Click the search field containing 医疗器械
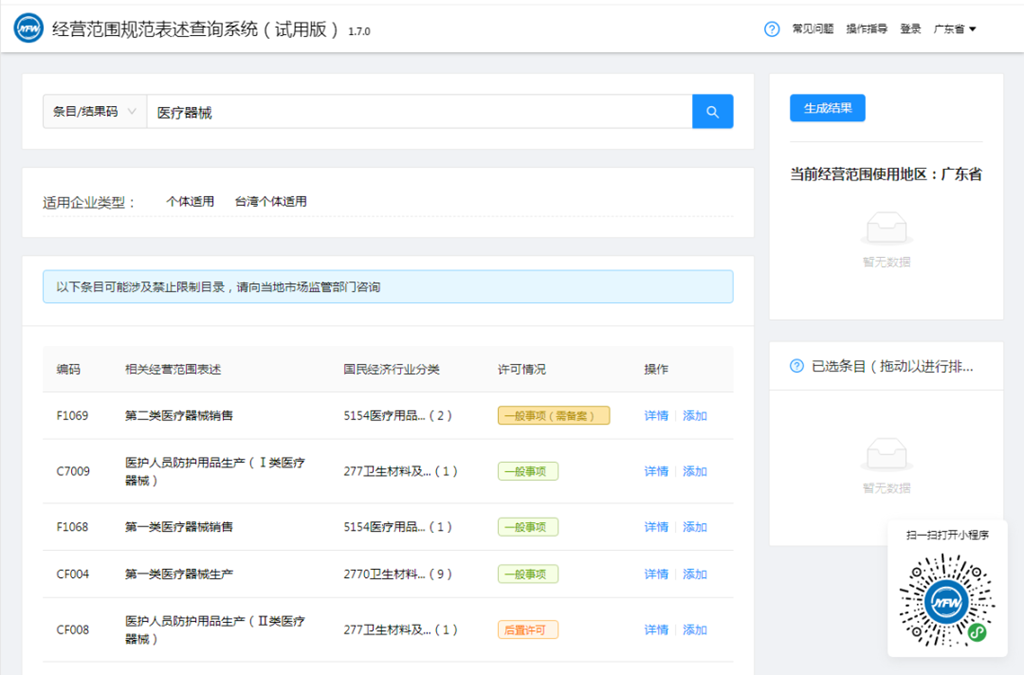 pyautogui.click(x=419, y=112)
